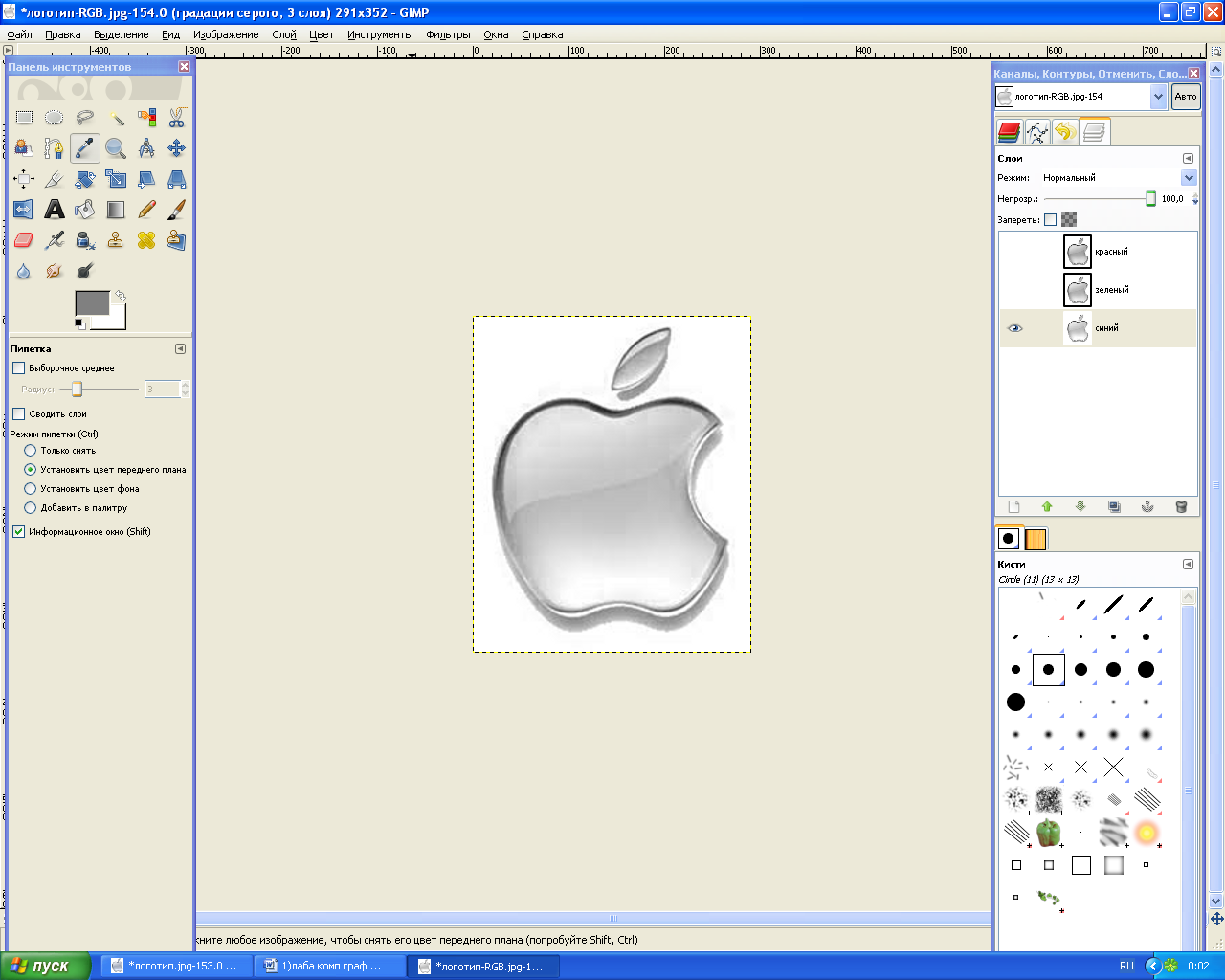Select the Free Select lasso tool
This screenshot has height=980, width=1225.
(85, 118)
